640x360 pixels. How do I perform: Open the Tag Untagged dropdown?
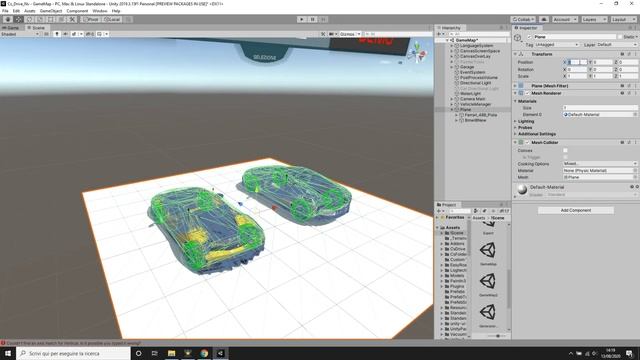(x=557, y=44)
